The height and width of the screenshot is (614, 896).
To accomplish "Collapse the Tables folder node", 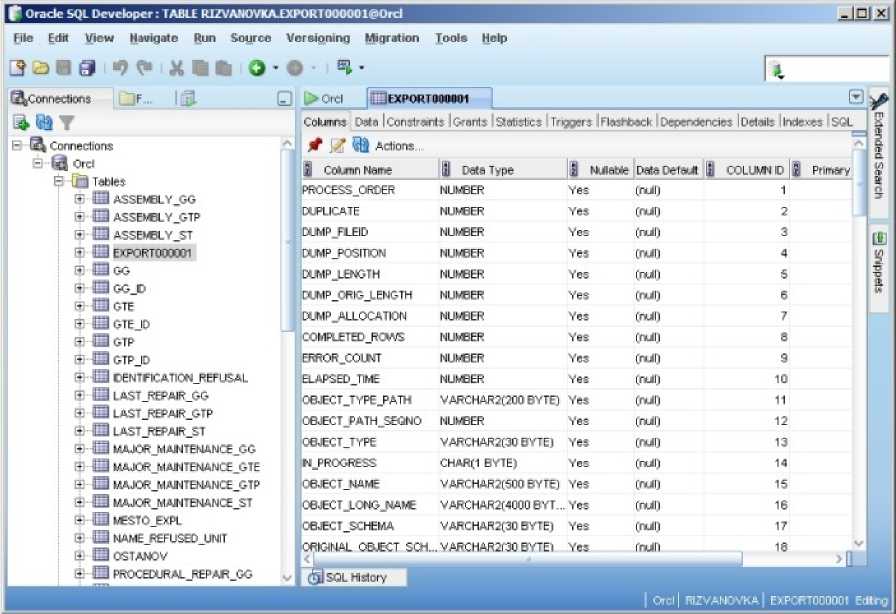I will coord(58,181).
